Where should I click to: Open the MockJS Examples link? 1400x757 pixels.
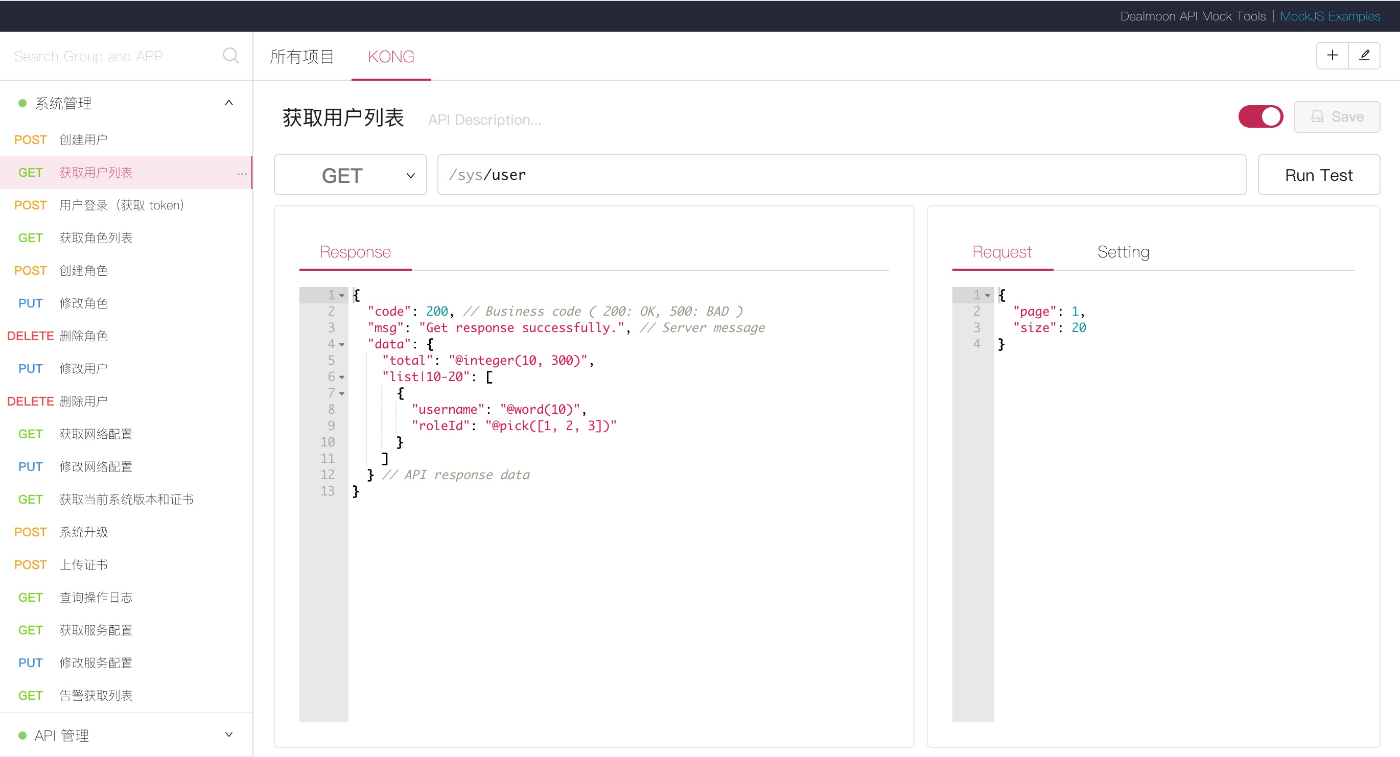pyautogui.click(x=1330, y=16)
